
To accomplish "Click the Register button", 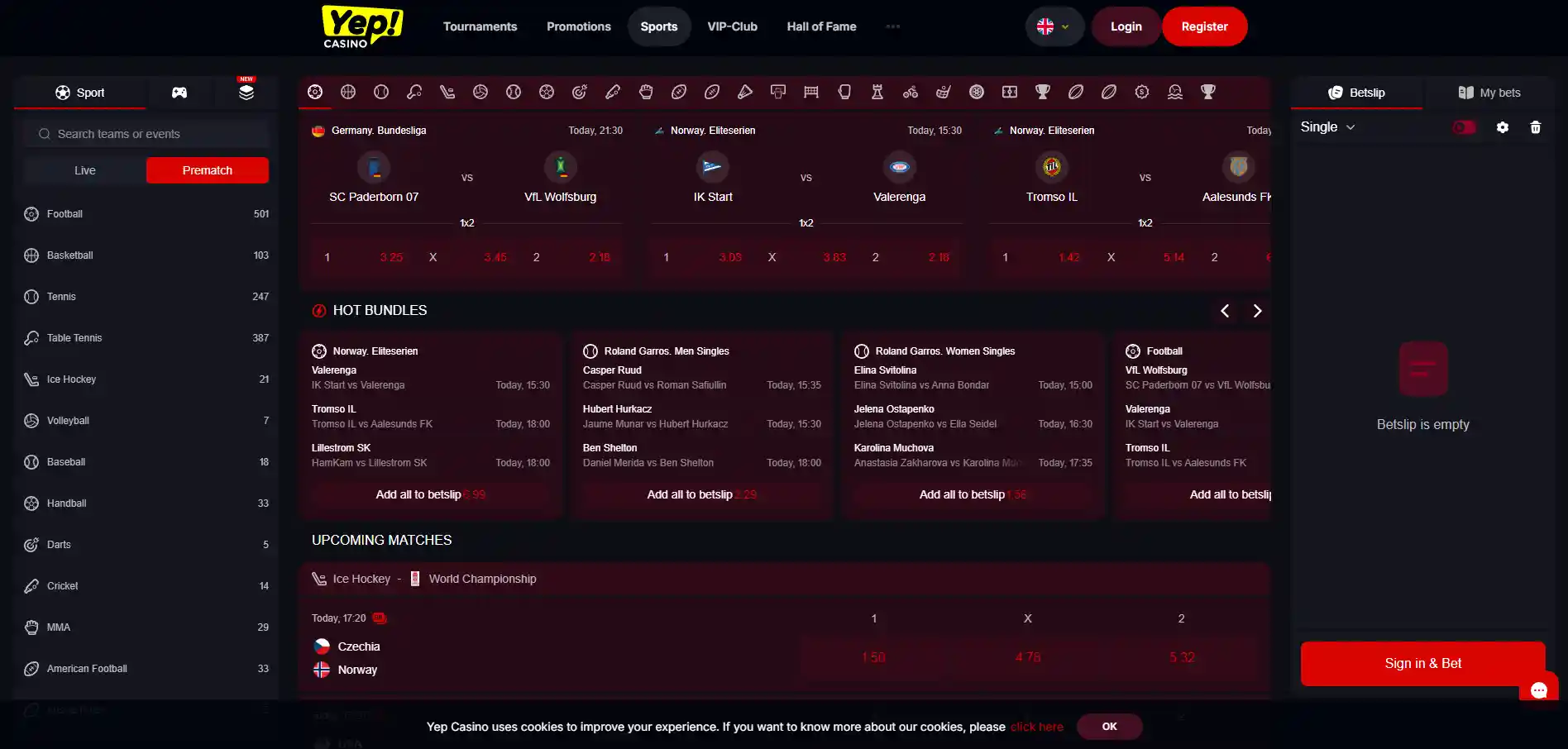I will coord(1205,26).
